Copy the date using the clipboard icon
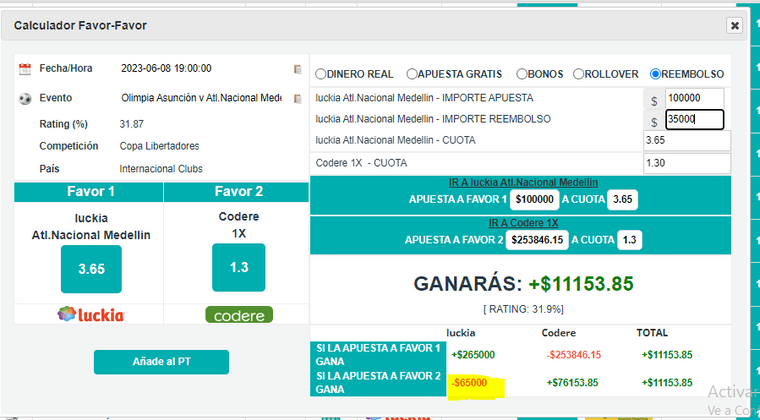The height and width of the screenshot is (420, 760). point(298,69)
